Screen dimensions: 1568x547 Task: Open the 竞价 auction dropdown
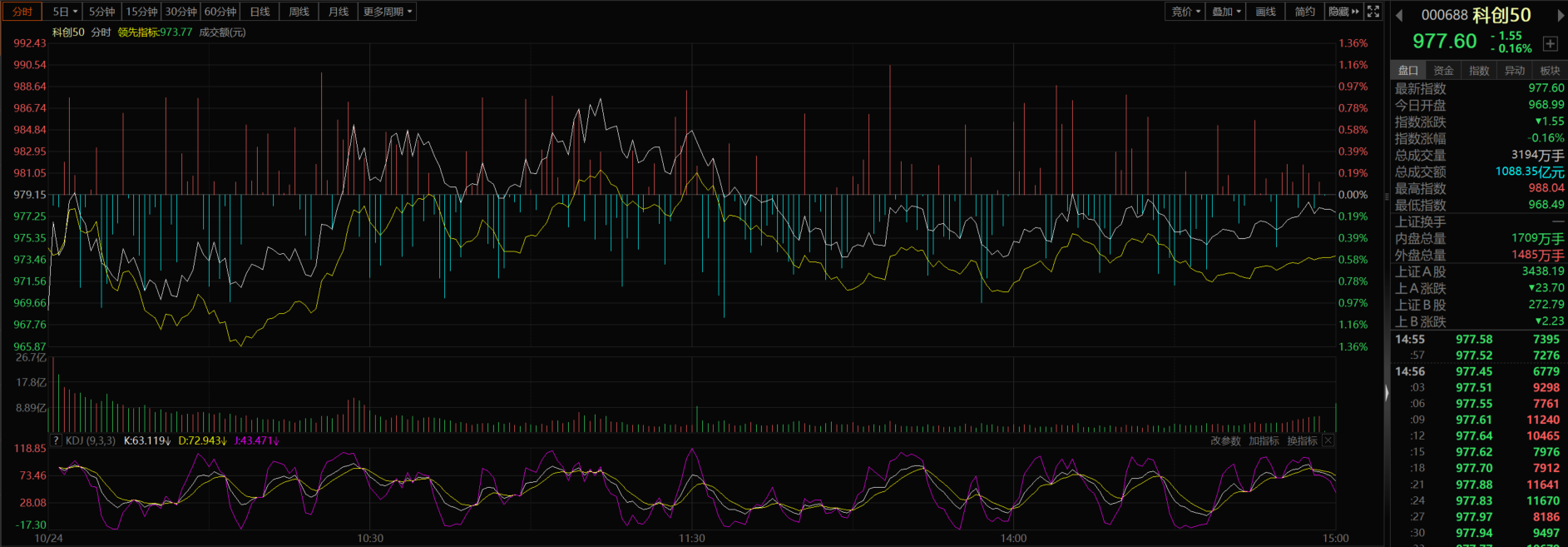1185,12
